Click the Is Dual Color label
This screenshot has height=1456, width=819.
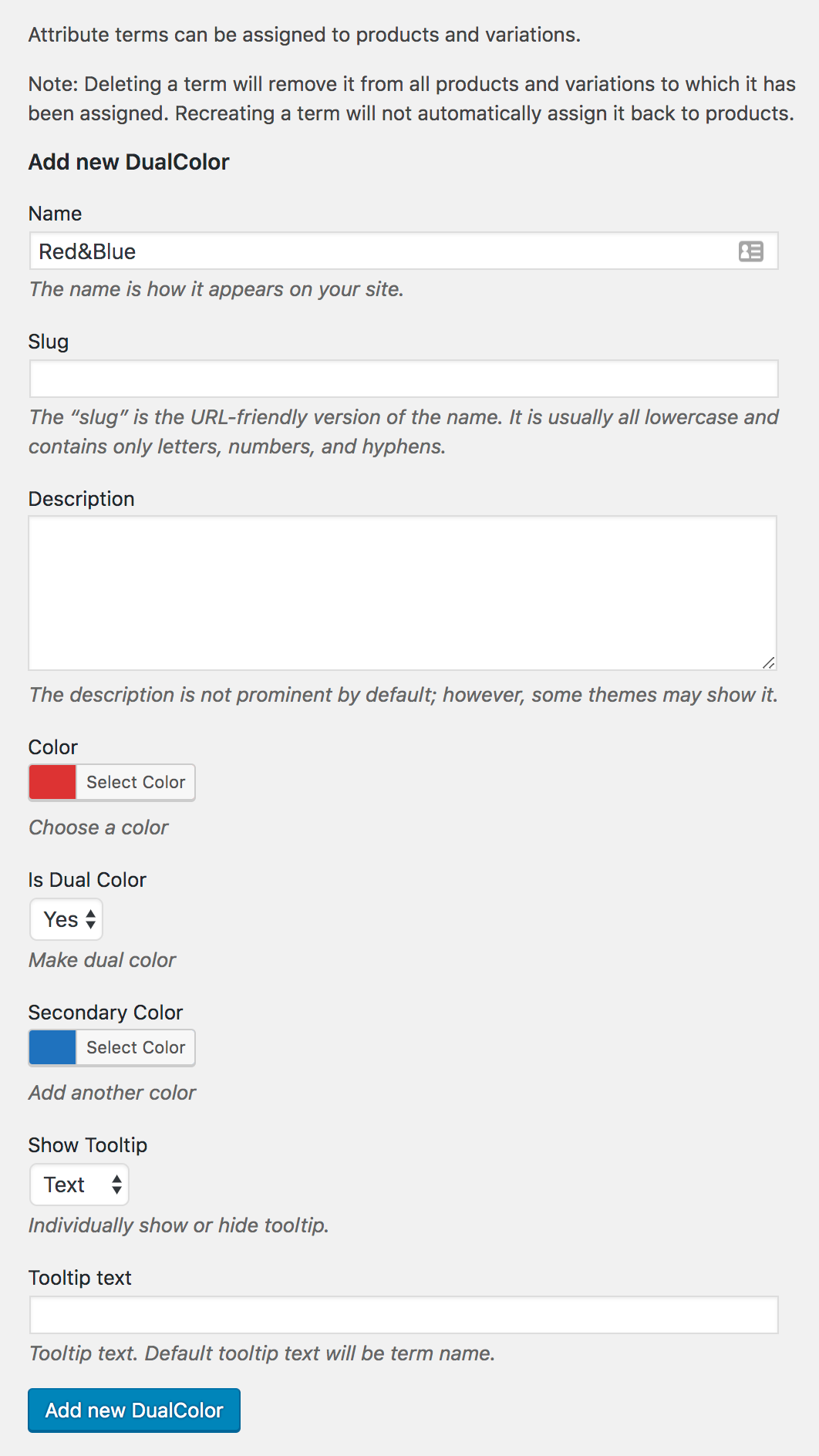(87, 880)
